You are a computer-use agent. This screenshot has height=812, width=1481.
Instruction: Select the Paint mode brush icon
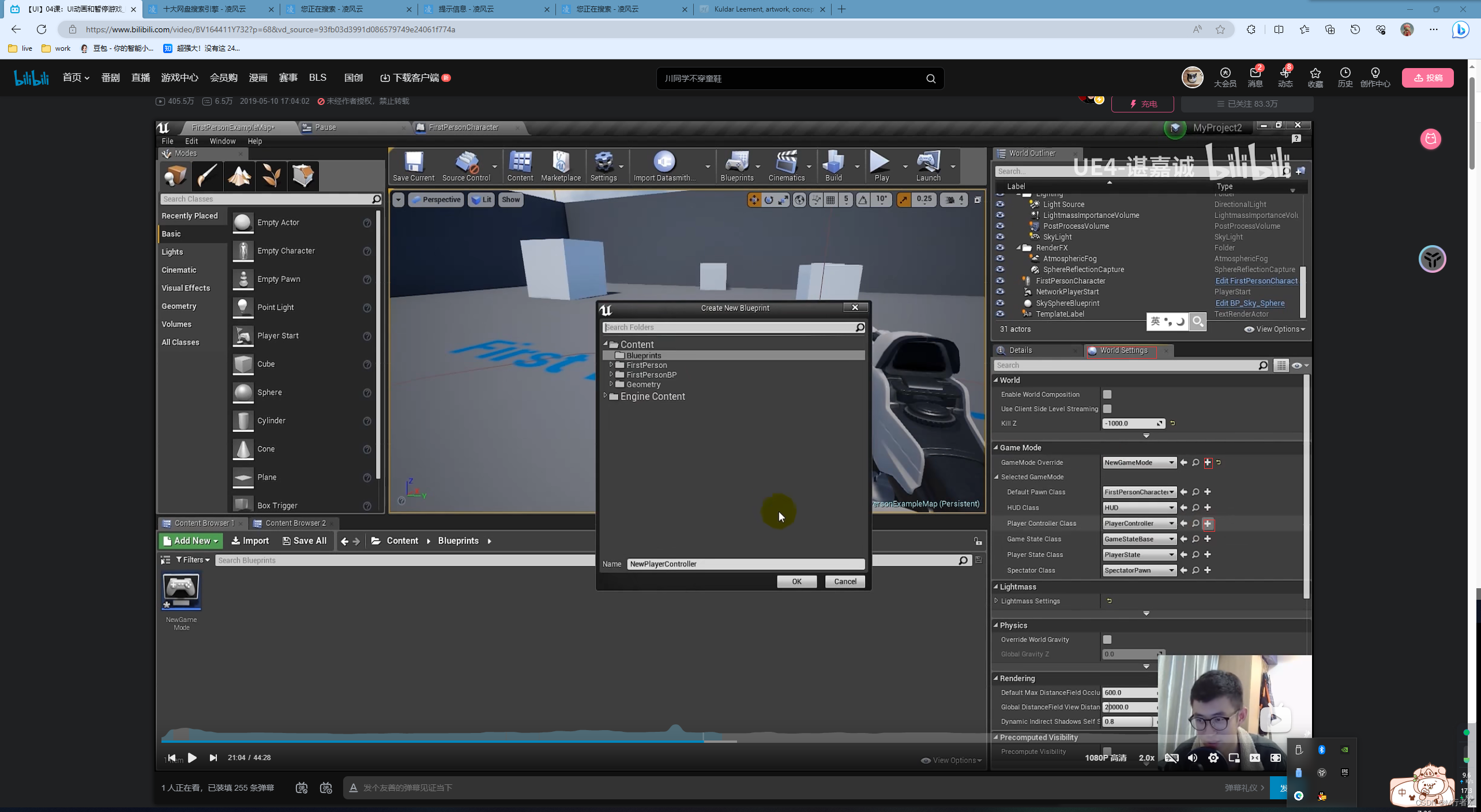(207, 176)
